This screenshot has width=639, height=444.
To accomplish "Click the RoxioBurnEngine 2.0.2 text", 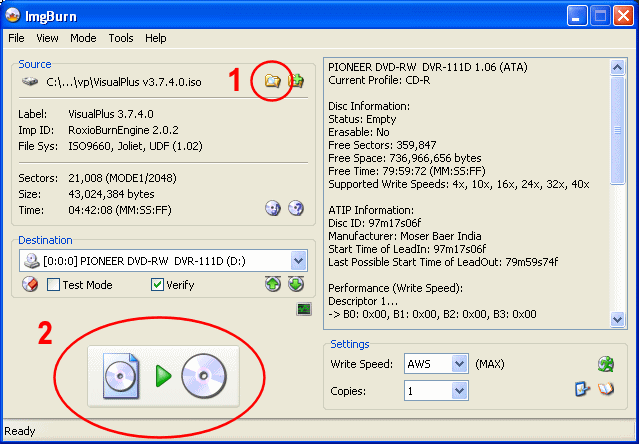I will (x=123, y=130).
